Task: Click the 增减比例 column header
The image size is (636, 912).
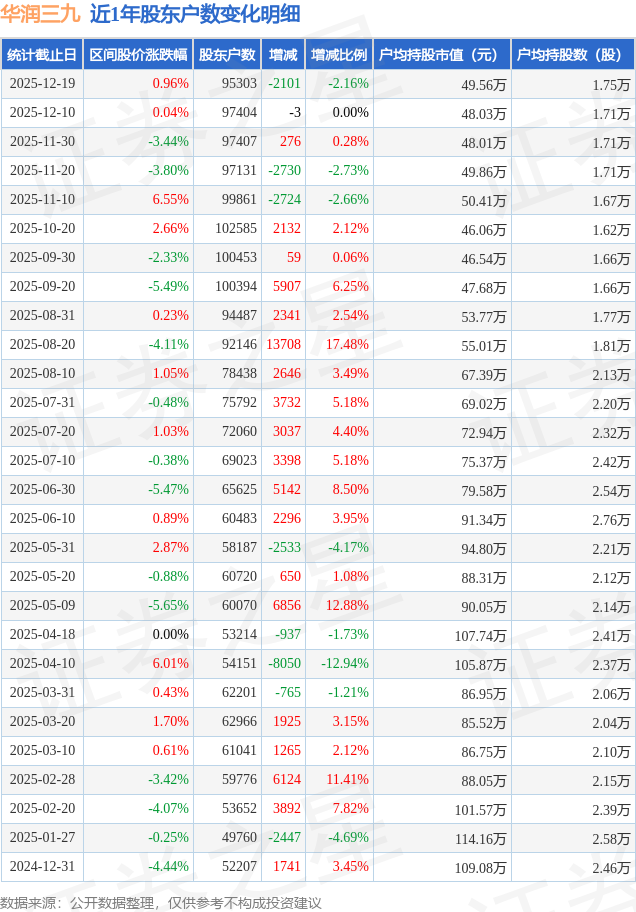Action: (338, 55)
